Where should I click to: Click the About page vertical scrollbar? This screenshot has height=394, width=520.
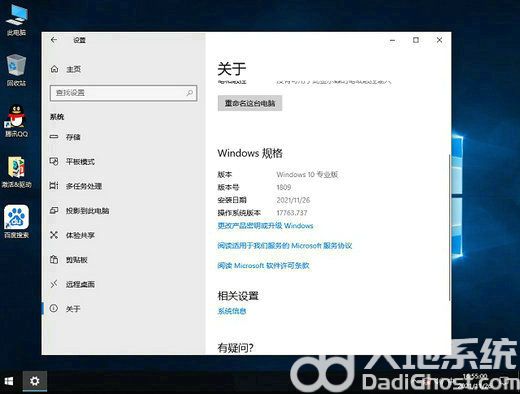pos(449,227)
